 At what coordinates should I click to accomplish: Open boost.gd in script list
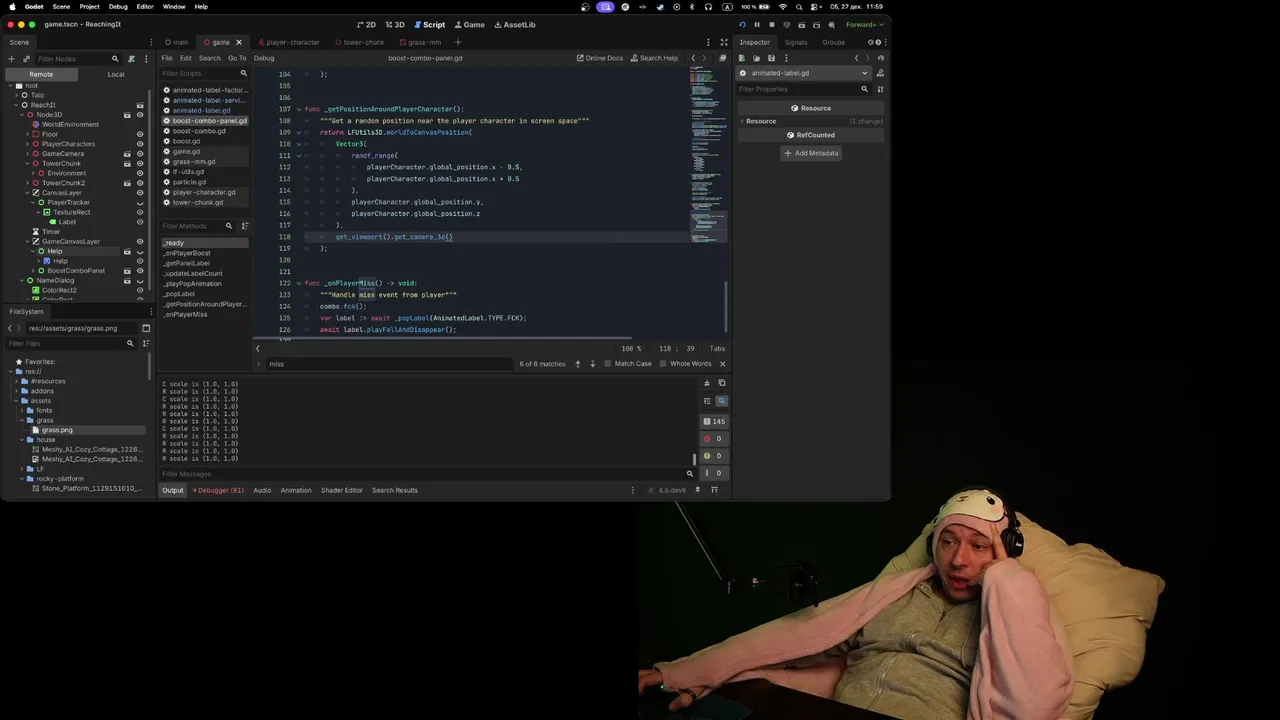pos(186,141)
